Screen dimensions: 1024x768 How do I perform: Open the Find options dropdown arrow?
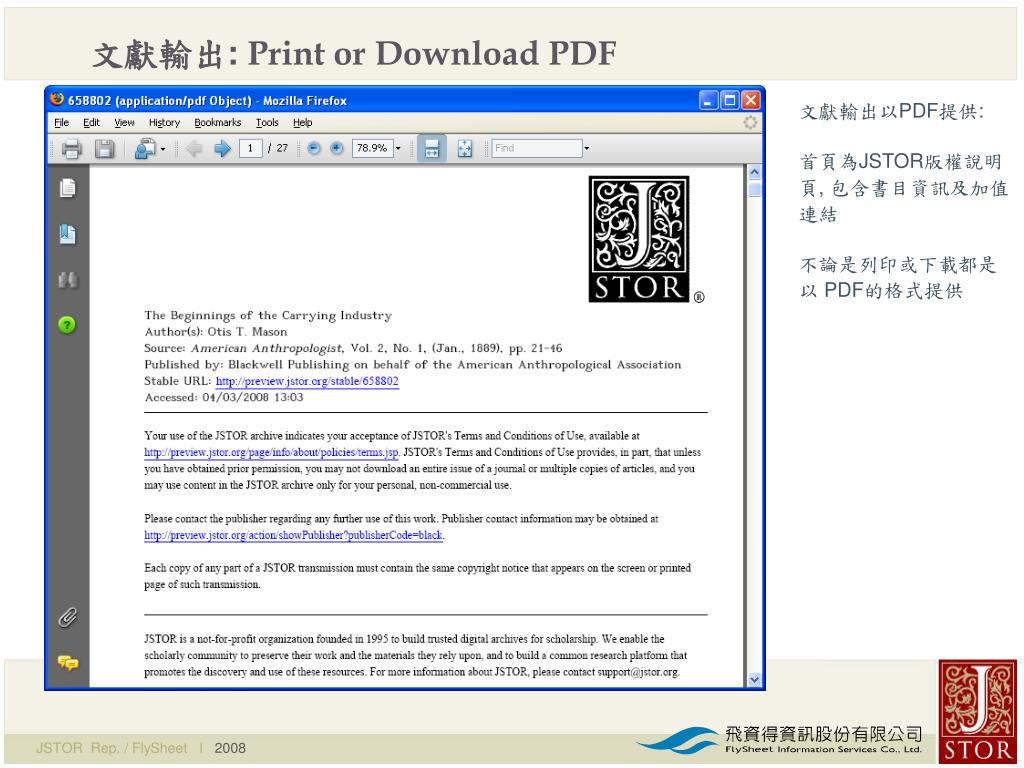[586, 149]
